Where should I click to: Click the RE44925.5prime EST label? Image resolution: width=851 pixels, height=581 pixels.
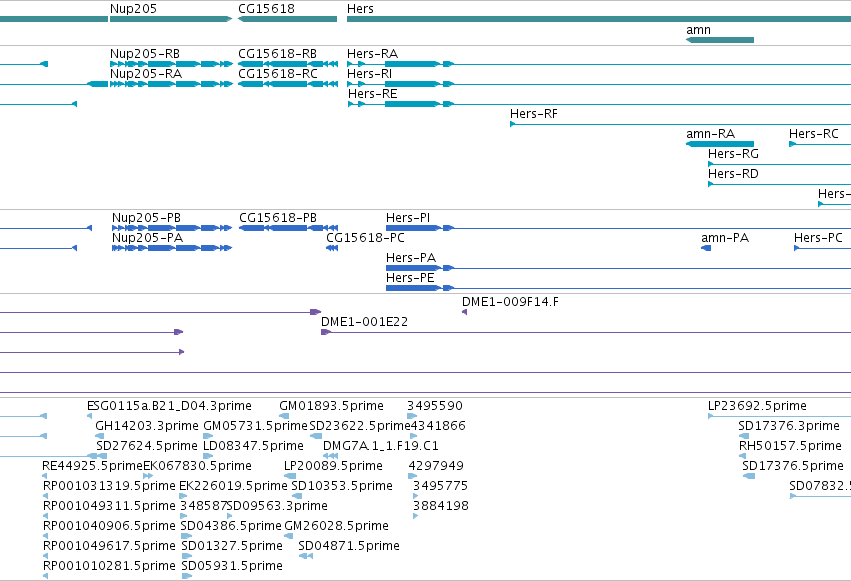(93, 466)
